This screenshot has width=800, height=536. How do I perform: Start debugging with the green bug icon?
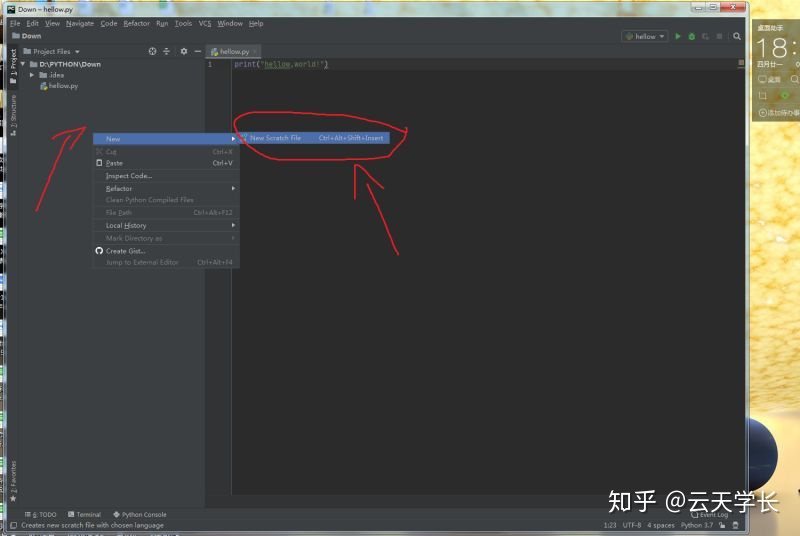pos(691,36)
